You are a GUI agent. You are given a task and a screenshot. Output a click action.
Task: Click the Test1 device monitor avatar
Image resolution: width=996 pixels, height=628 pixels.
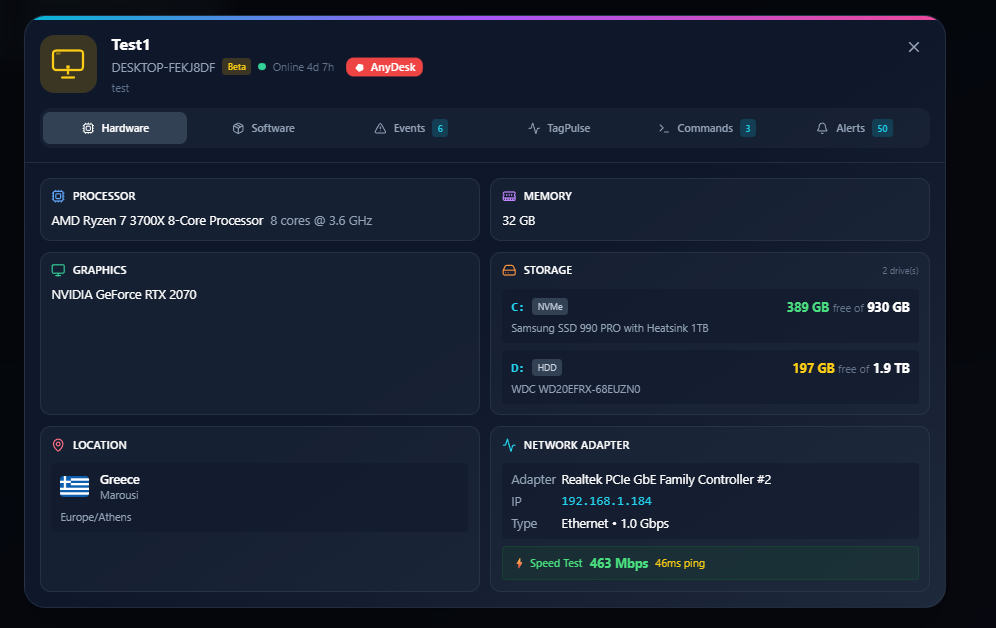[x=68, y=63]
